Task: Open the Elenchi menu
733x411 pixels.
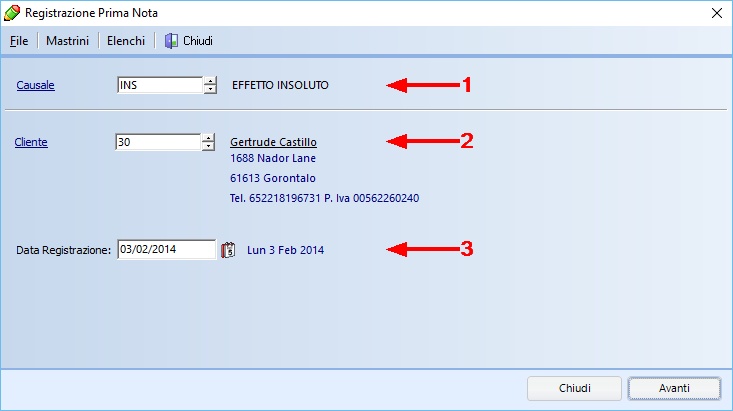Action: [x=126, y=41]
